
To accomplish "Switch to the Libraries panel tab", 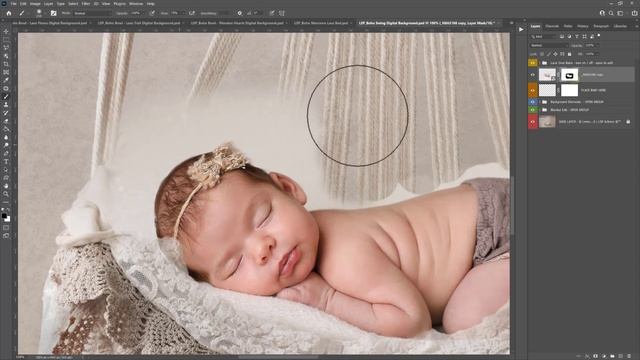I will (x=620, y=26).
